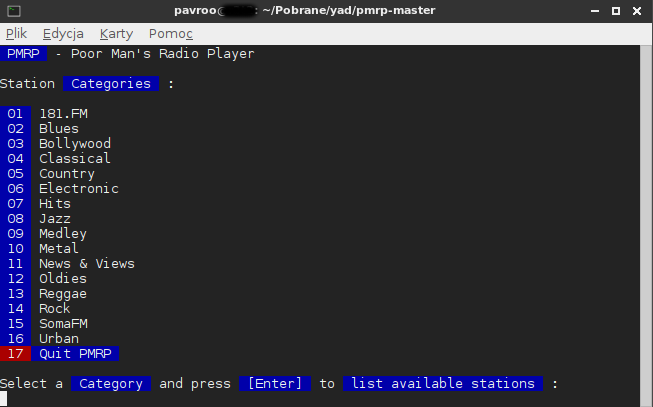
Task: Open the Plik menu
Action: pyautogui.click(x=16, y=33)
